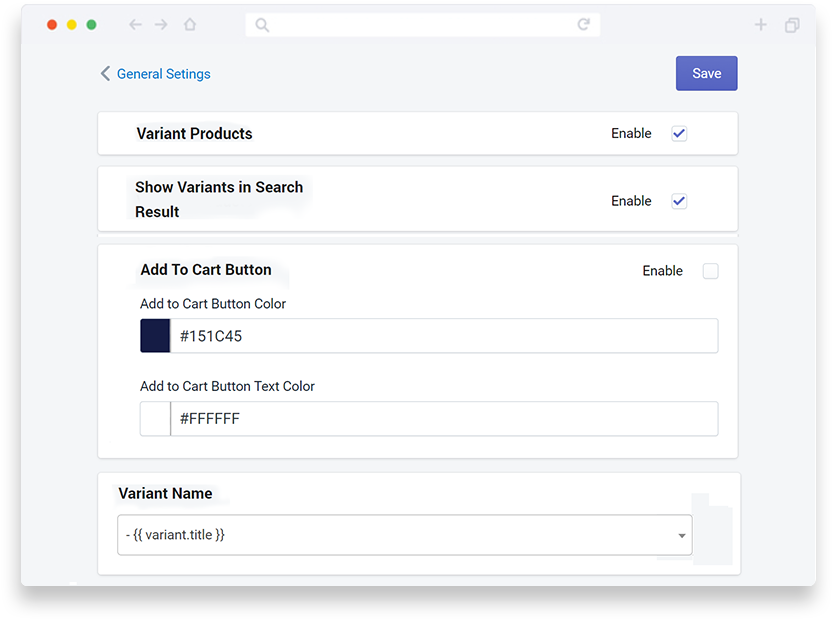
Task: Click the search magnifier icon in address bar
Action: [262, 25]
